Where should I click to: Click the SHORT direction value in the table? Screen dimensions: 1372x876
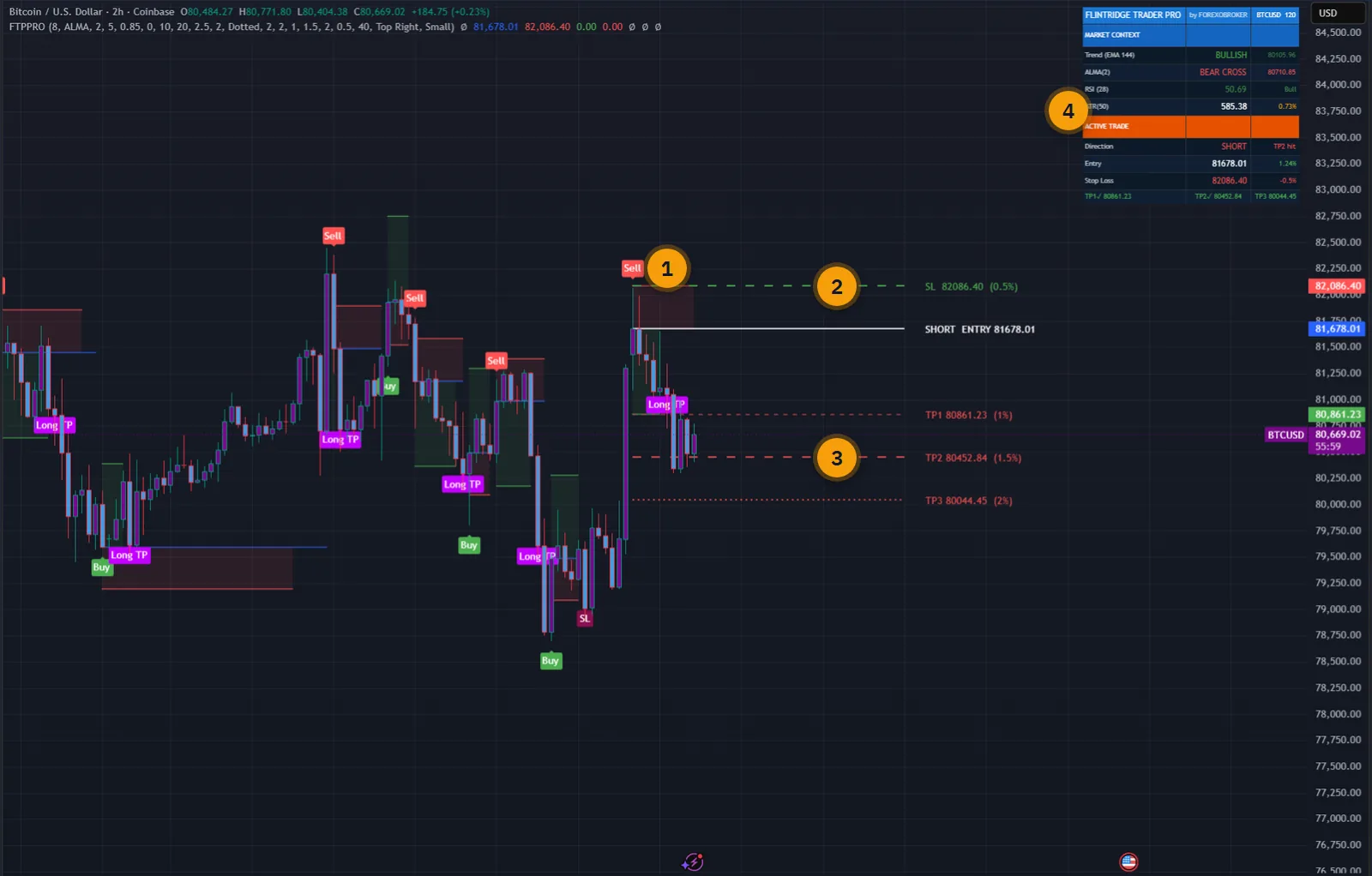coord(1234,147)
